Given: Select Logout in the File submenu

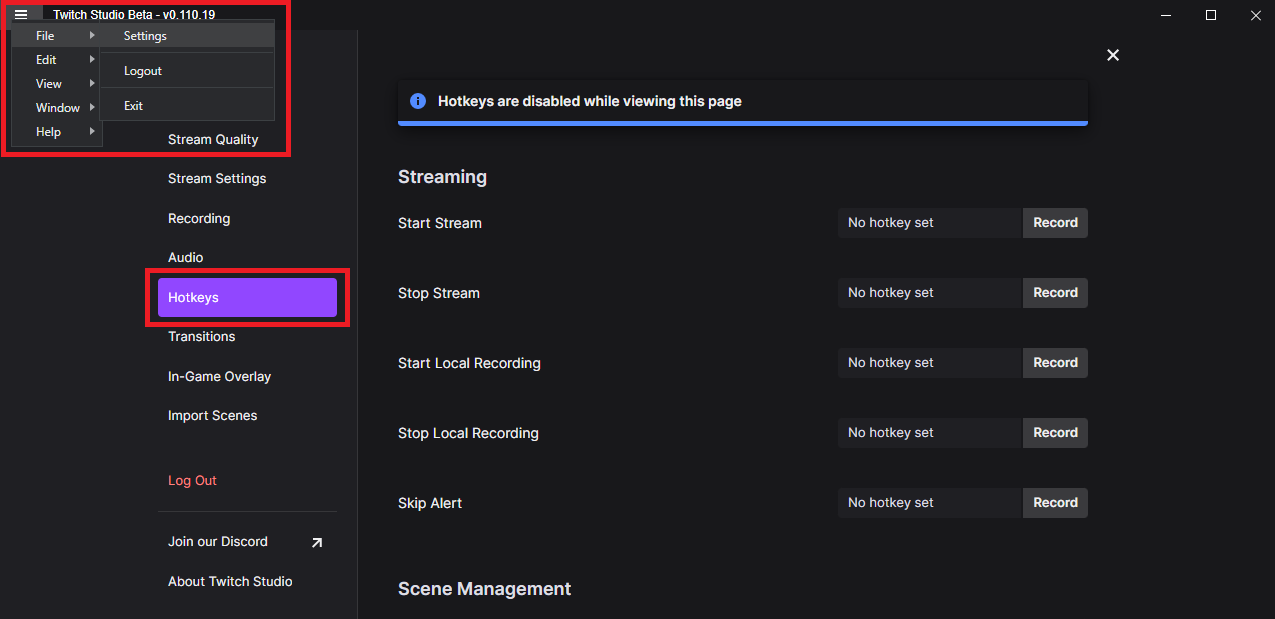Looking at the screenshot, I should [x=143, y=71].
